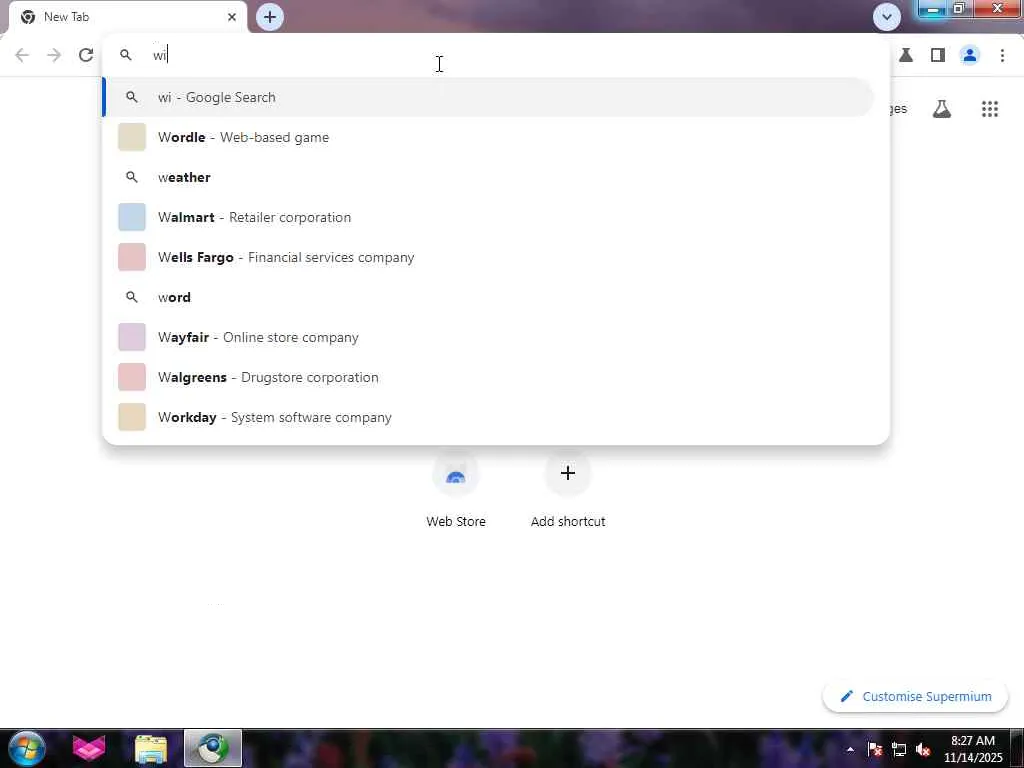The image size is (1024, 768).
Task: Pick the 'word' search suggestion
Action: [488, 297]
